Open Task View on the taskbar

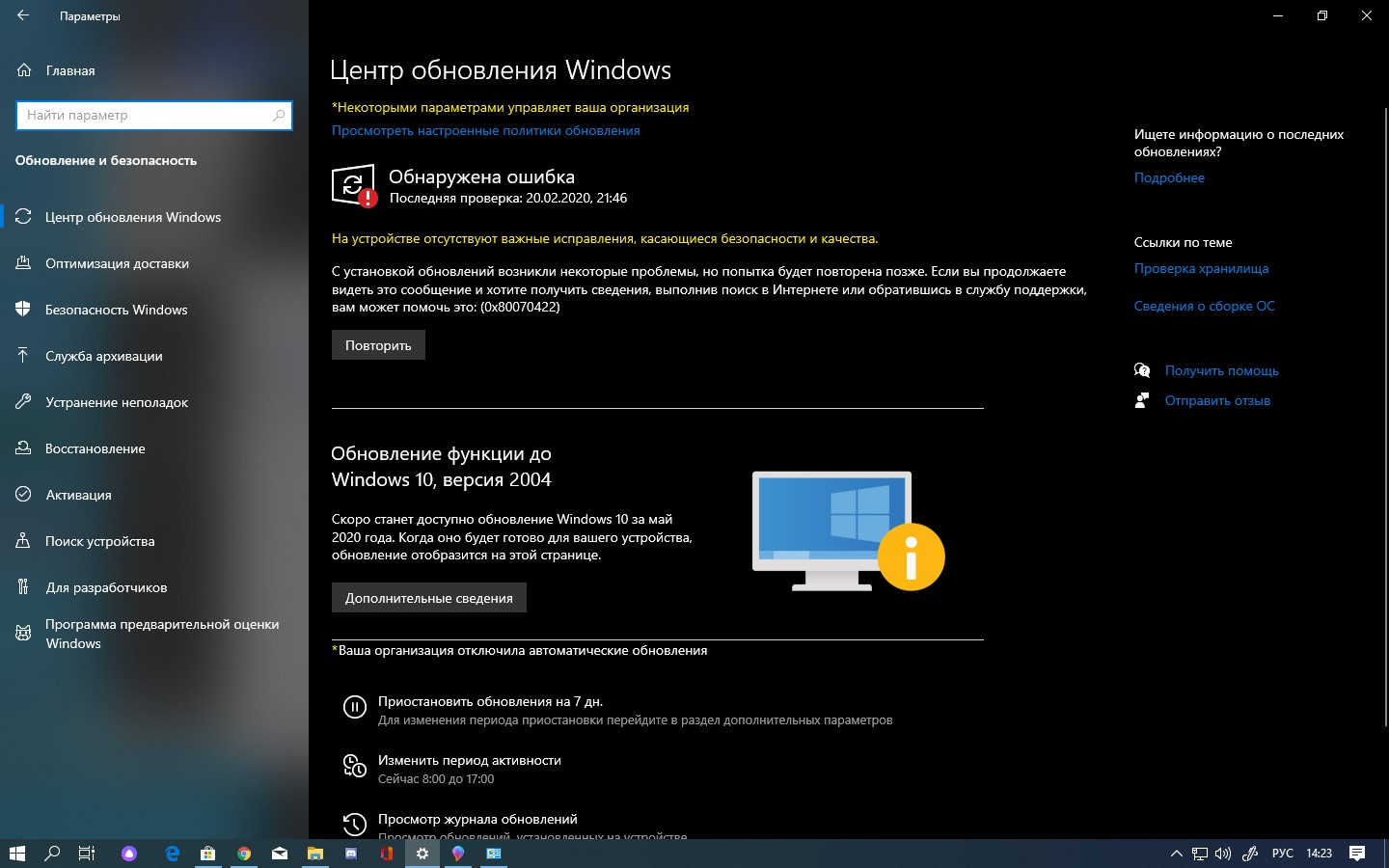86,854
